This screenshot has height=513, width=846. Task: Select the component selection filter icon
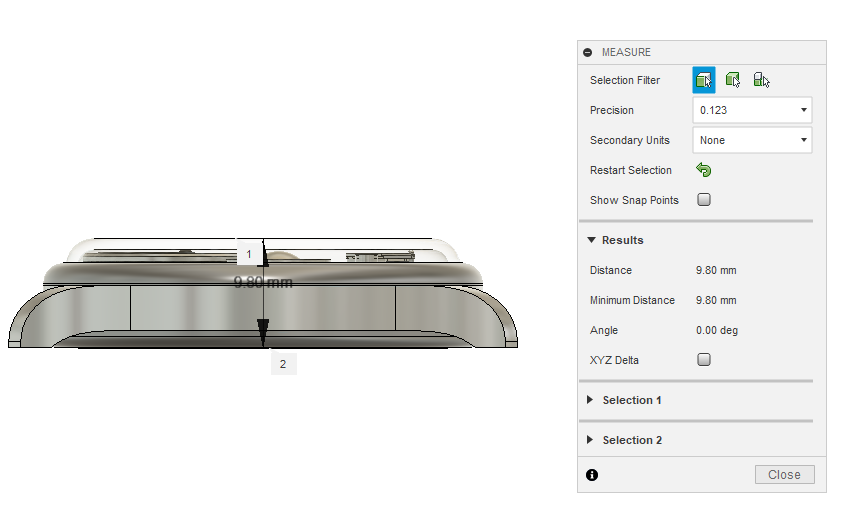click(x=761, y=80)
